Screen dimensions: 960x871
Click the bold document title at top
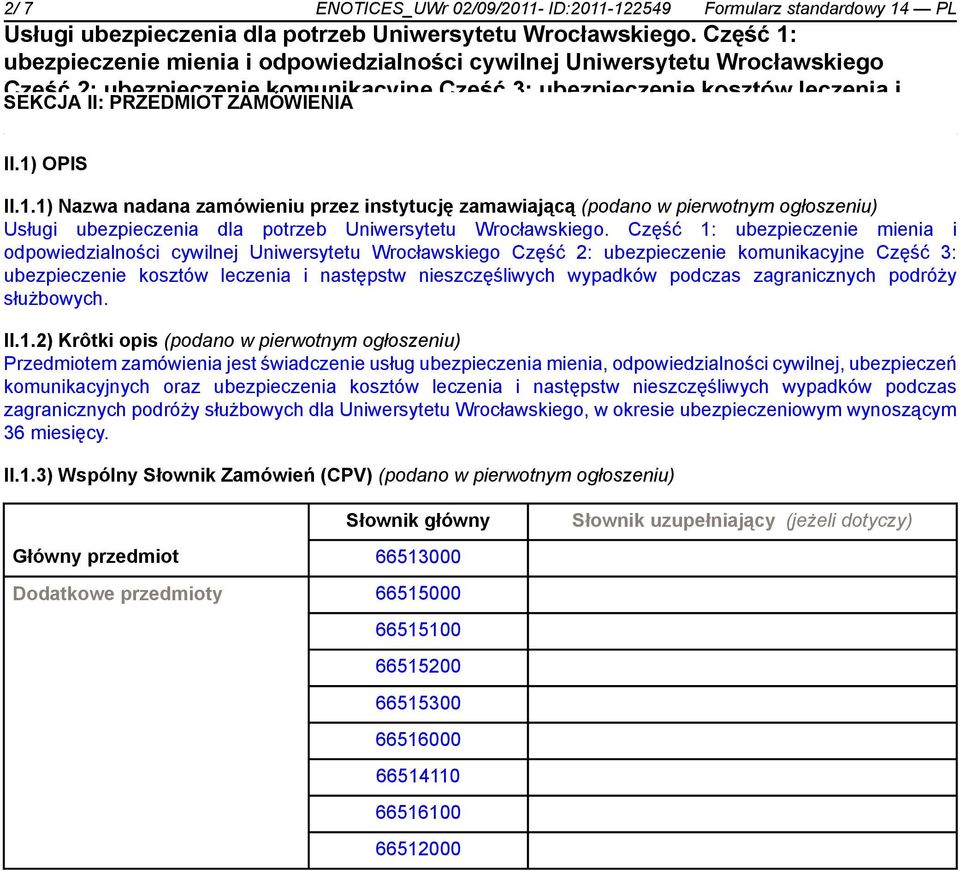[x=452, y=61]
